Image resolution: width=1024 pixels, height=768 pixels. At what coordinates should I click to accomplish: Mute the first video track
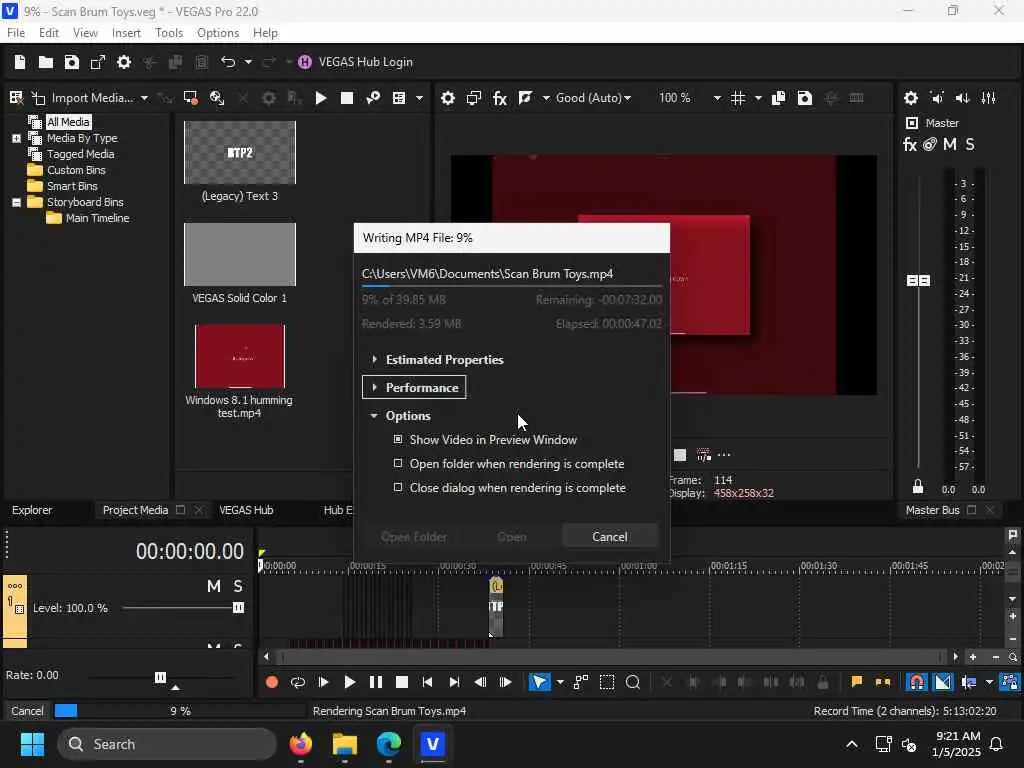pyautogui.click(x=214, y=586)
